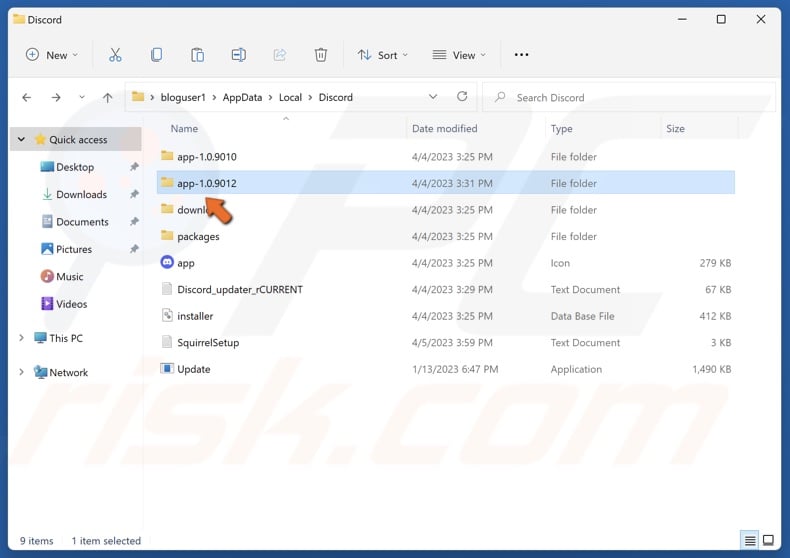Maximize the Discord window

[x=721, y=19]
